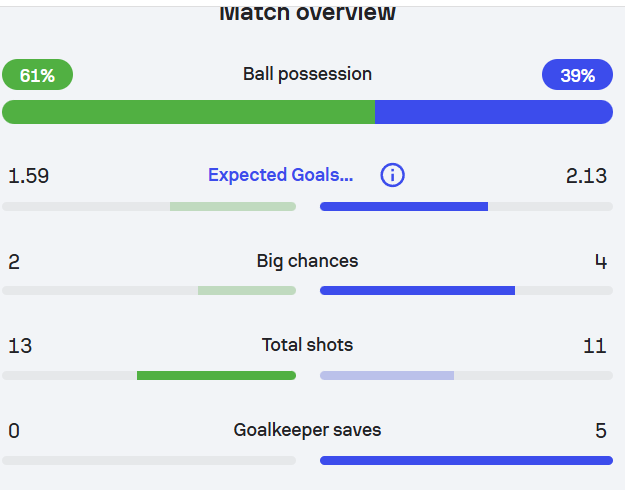
Task: Click the Expected Goals info icon
Action: coord(393,176)
